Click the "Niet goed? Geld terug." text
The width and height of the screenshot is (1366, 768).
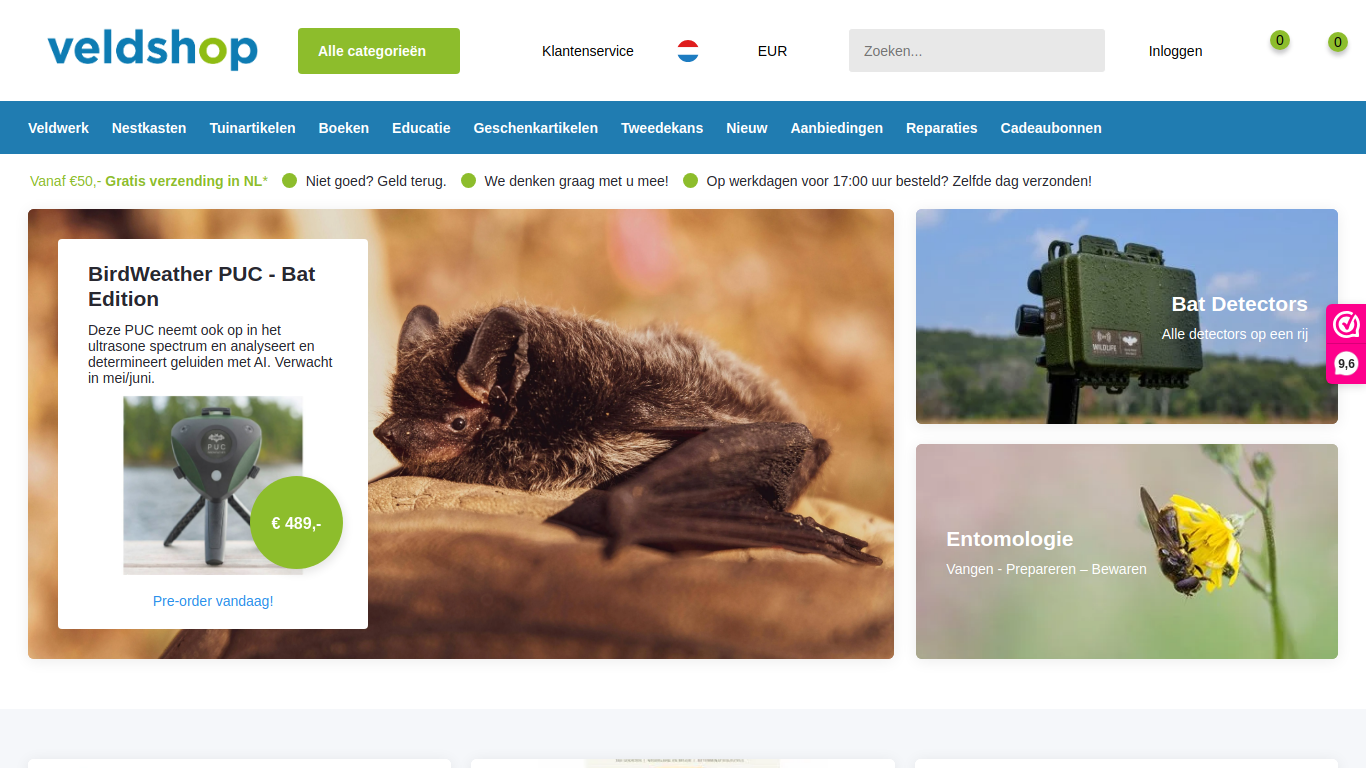point(376,181)
